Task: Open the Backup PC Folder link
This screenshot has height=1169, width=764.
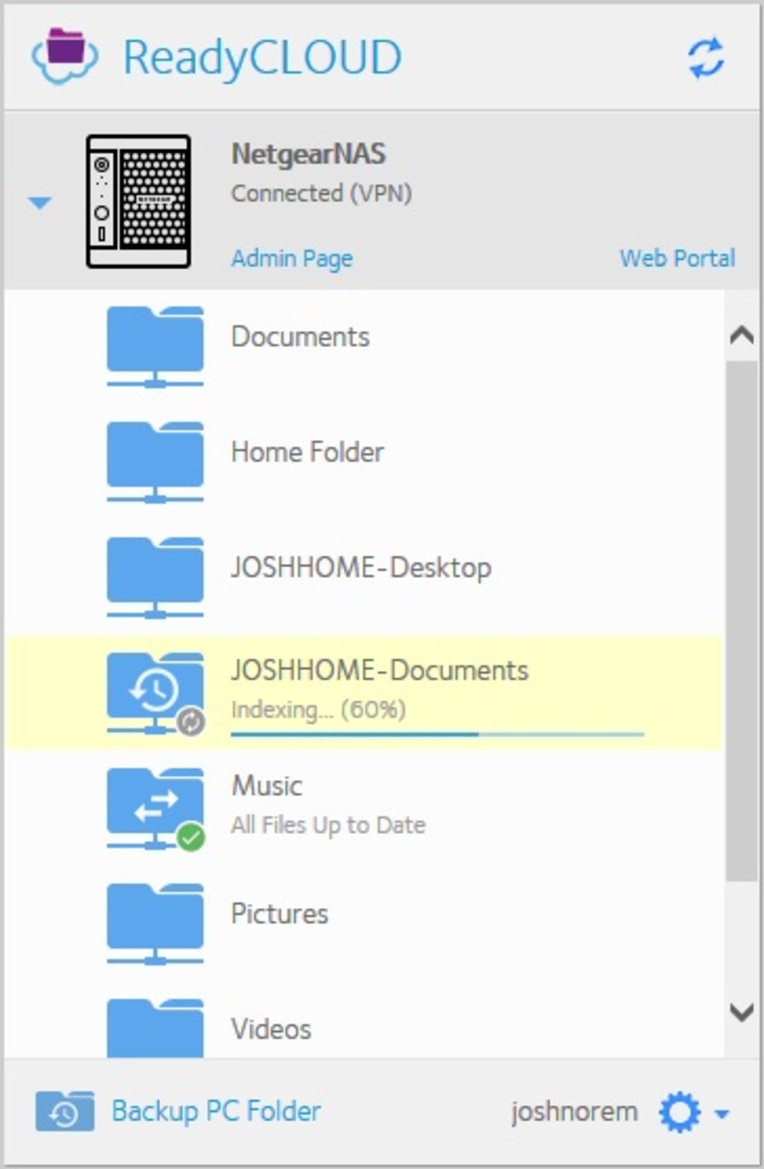Action: tap(216, 1112)
